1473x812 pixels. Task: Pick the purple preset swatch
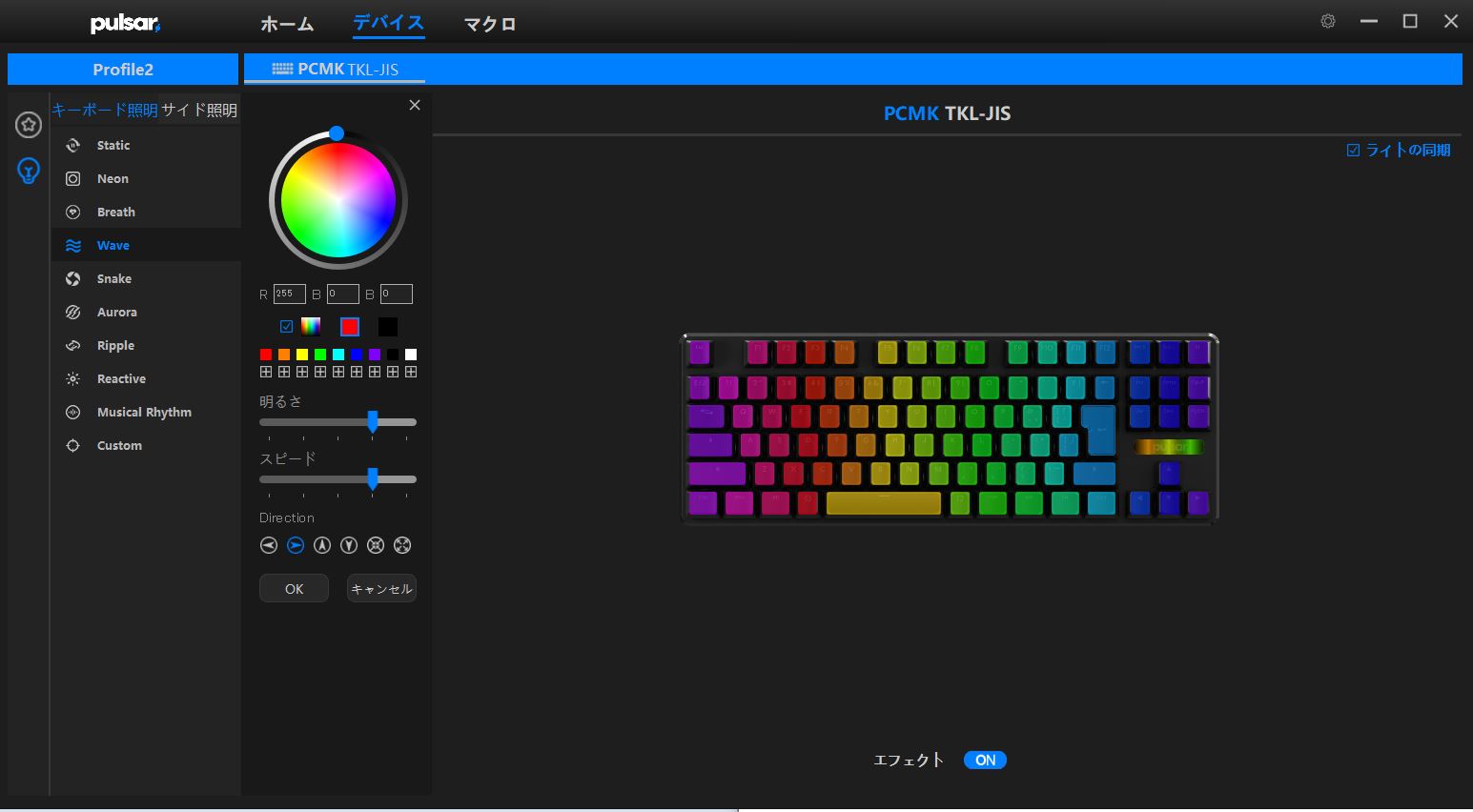(375, 355)
